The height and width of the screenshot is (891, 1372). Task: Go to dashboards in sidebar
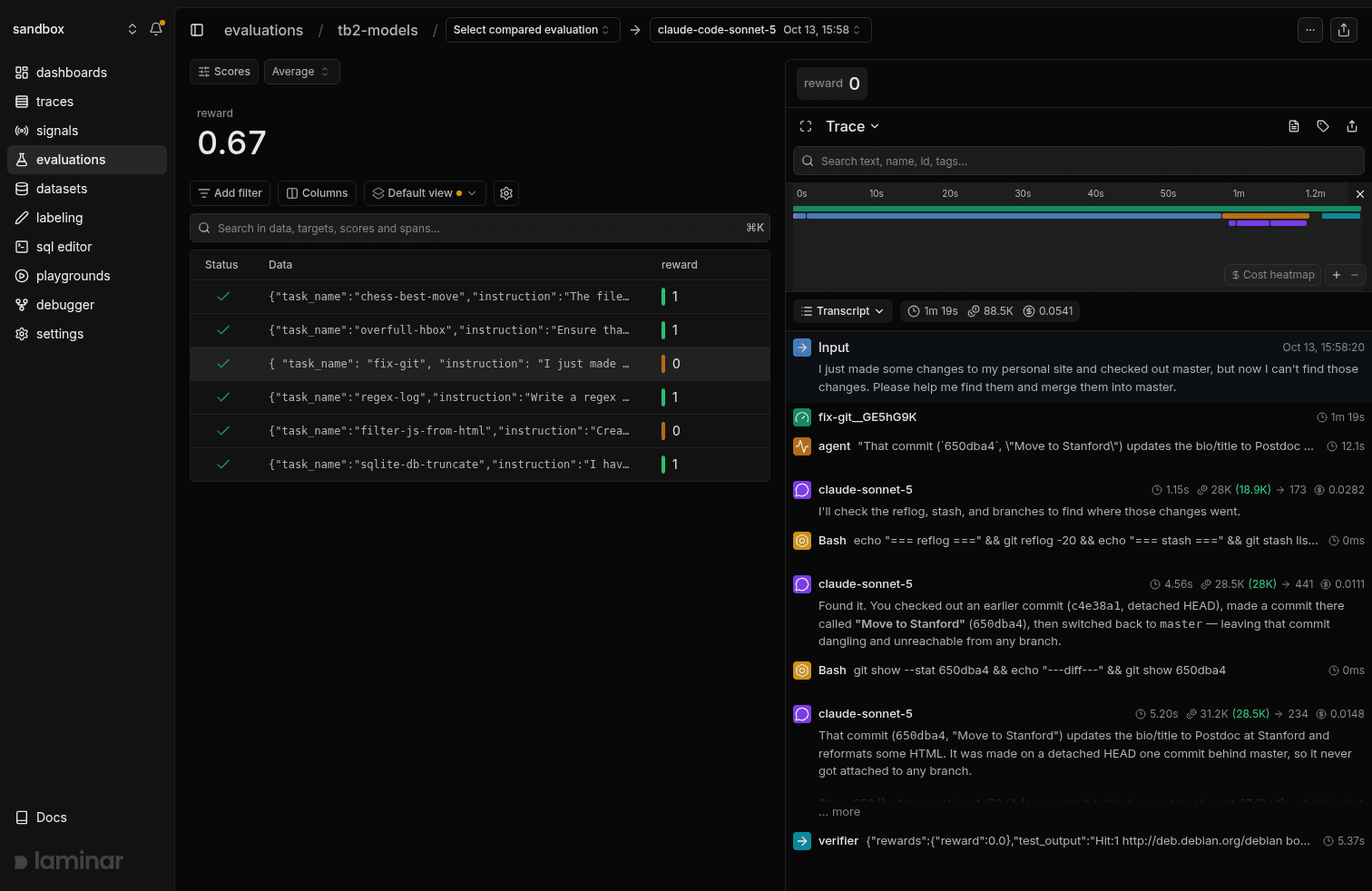click(87, 73)
